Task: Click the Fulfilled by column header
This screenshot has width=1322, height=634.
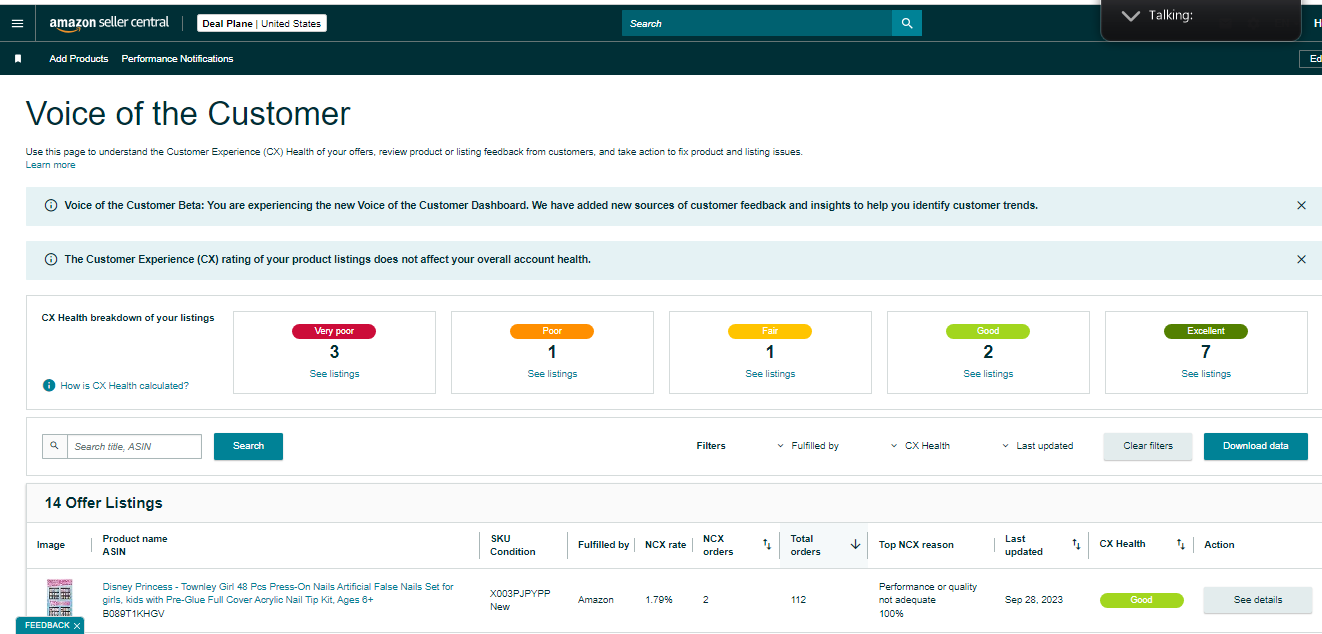Action: (x=604, y=545)
